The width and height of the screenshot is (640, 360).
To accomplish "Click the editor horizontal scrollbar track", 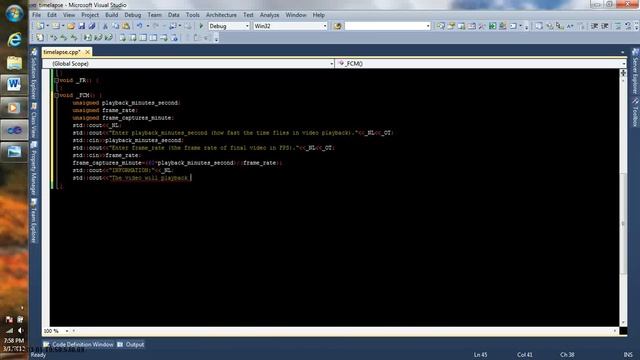I will [345, 331].
